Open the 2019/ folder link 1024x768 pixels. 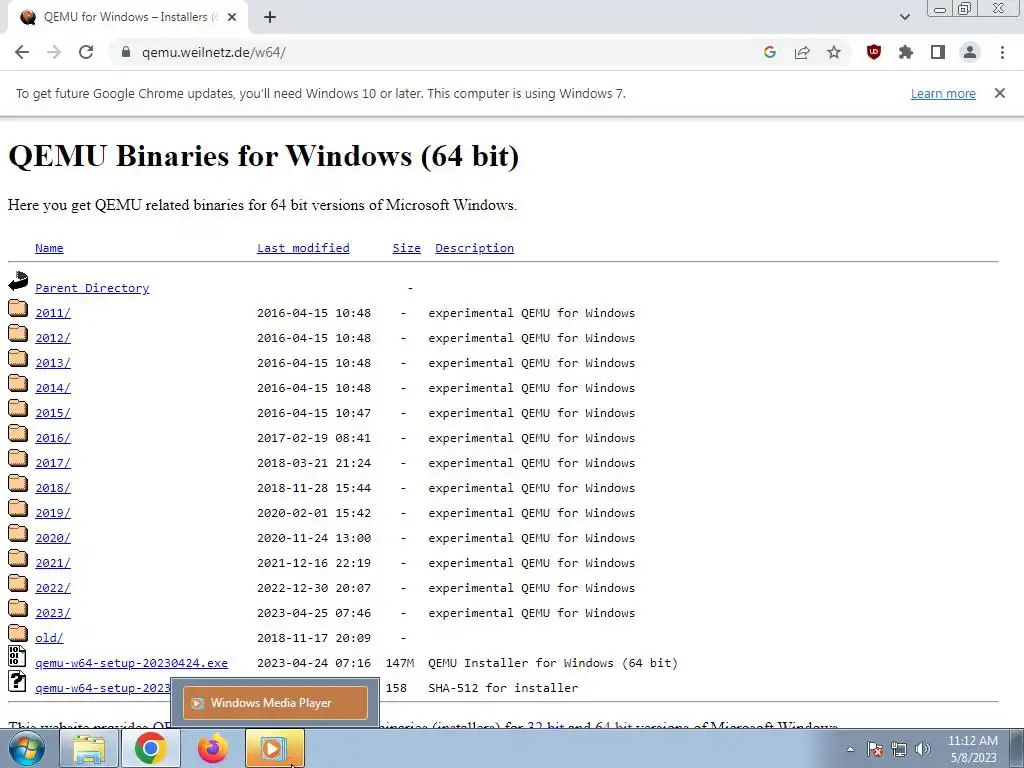pyautogui.click(x=53, y=513)
